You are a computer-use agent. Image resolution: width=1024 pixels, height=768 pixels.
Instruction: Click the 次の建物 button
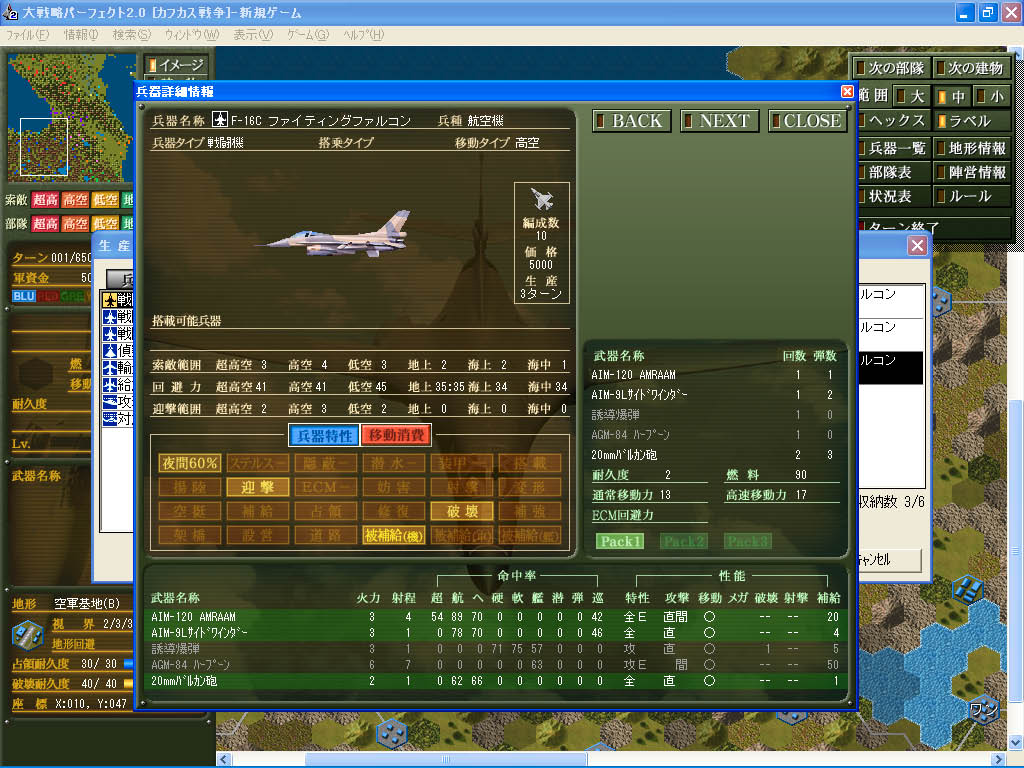pyautogui.click(x=971, y=68)
